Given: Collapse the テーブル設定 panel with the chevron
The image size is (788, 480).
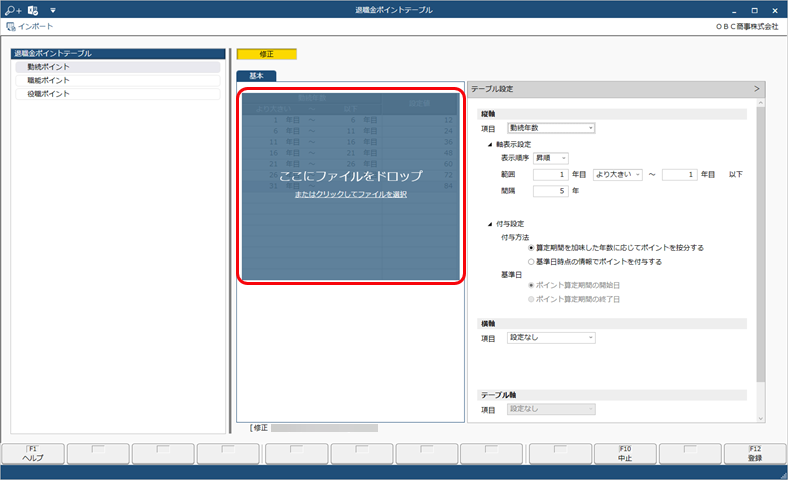Looking at the screenshot, I should 757,88.
